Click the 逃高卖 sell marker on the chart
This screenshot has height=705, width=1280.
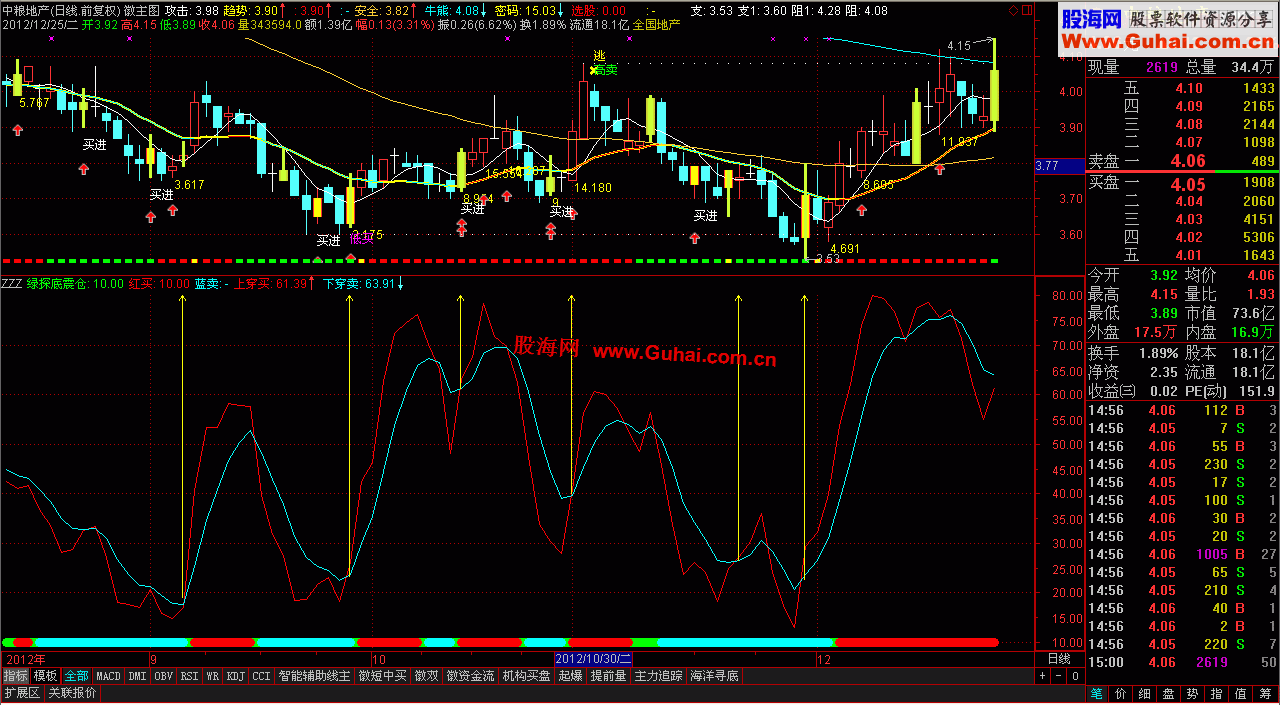coord(603,63)
